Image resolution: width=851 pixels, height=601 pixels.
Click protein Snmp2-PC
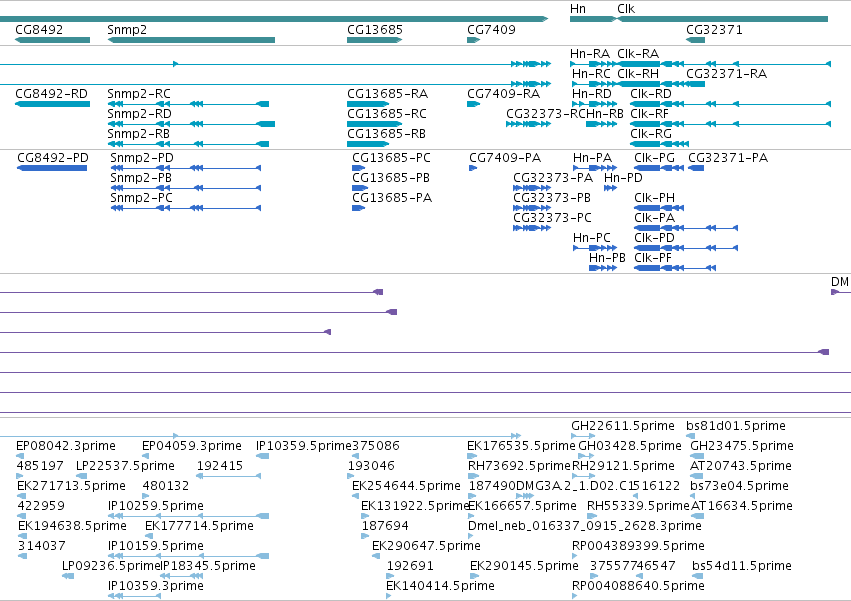(x=141, y=198)
